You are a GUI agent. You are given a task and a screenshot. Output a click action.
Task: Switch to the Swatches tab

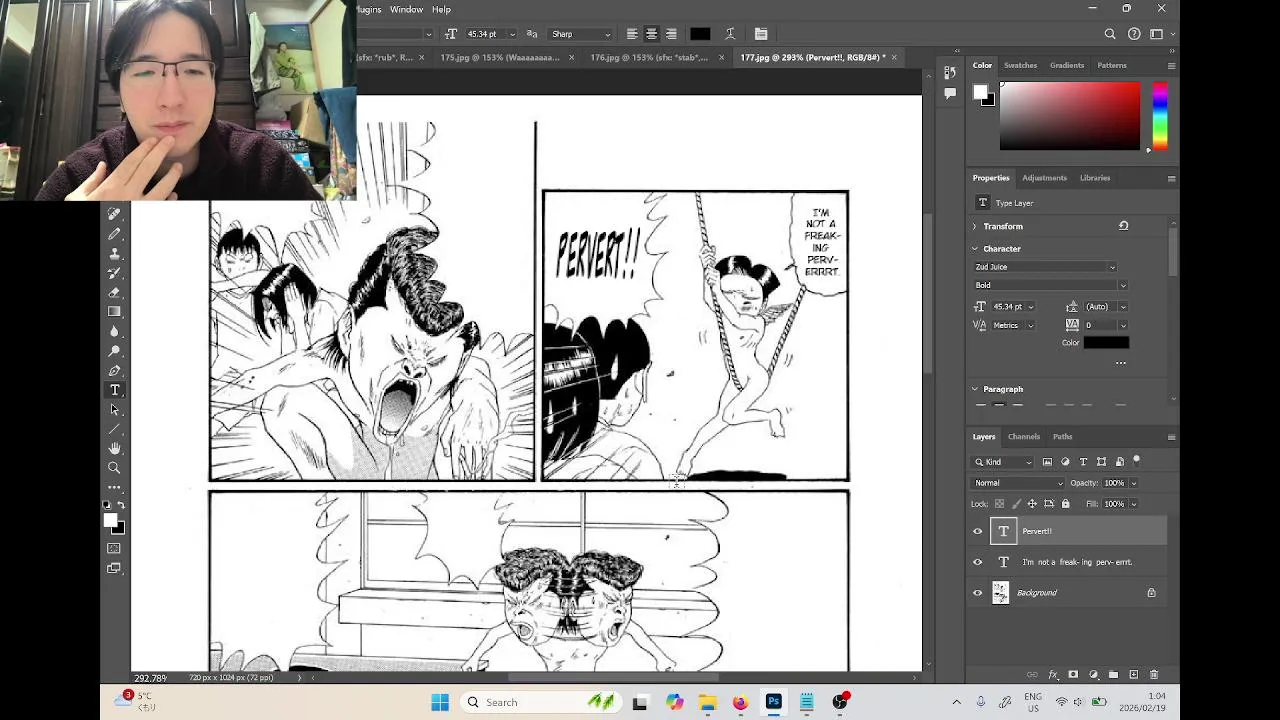(1020, 65)
